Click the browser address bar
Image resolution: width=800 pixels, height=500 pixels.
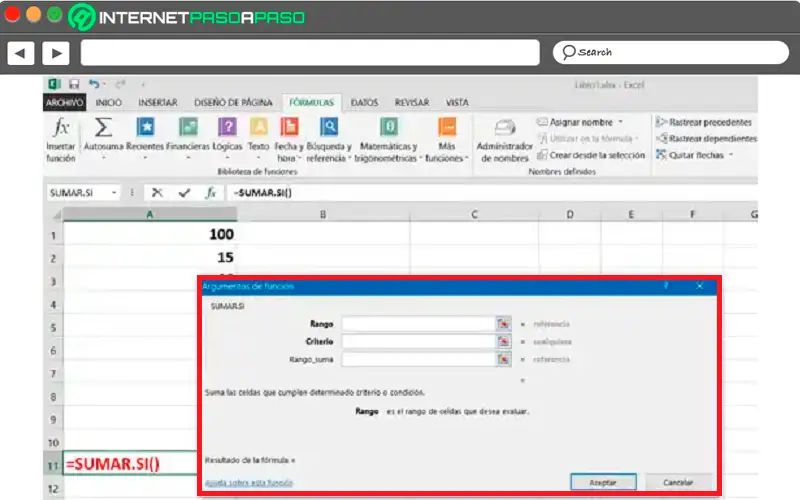click(310, 53)
